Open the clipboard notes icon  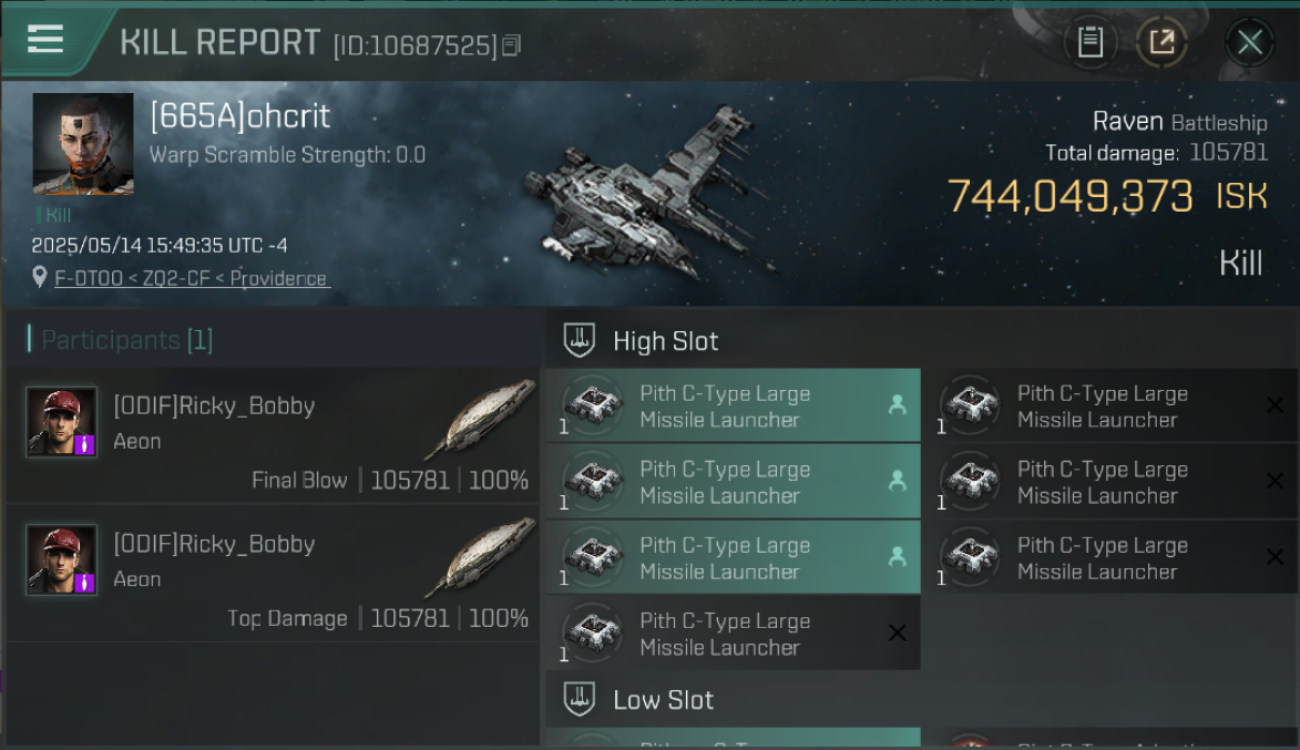tap(1090, 42)
